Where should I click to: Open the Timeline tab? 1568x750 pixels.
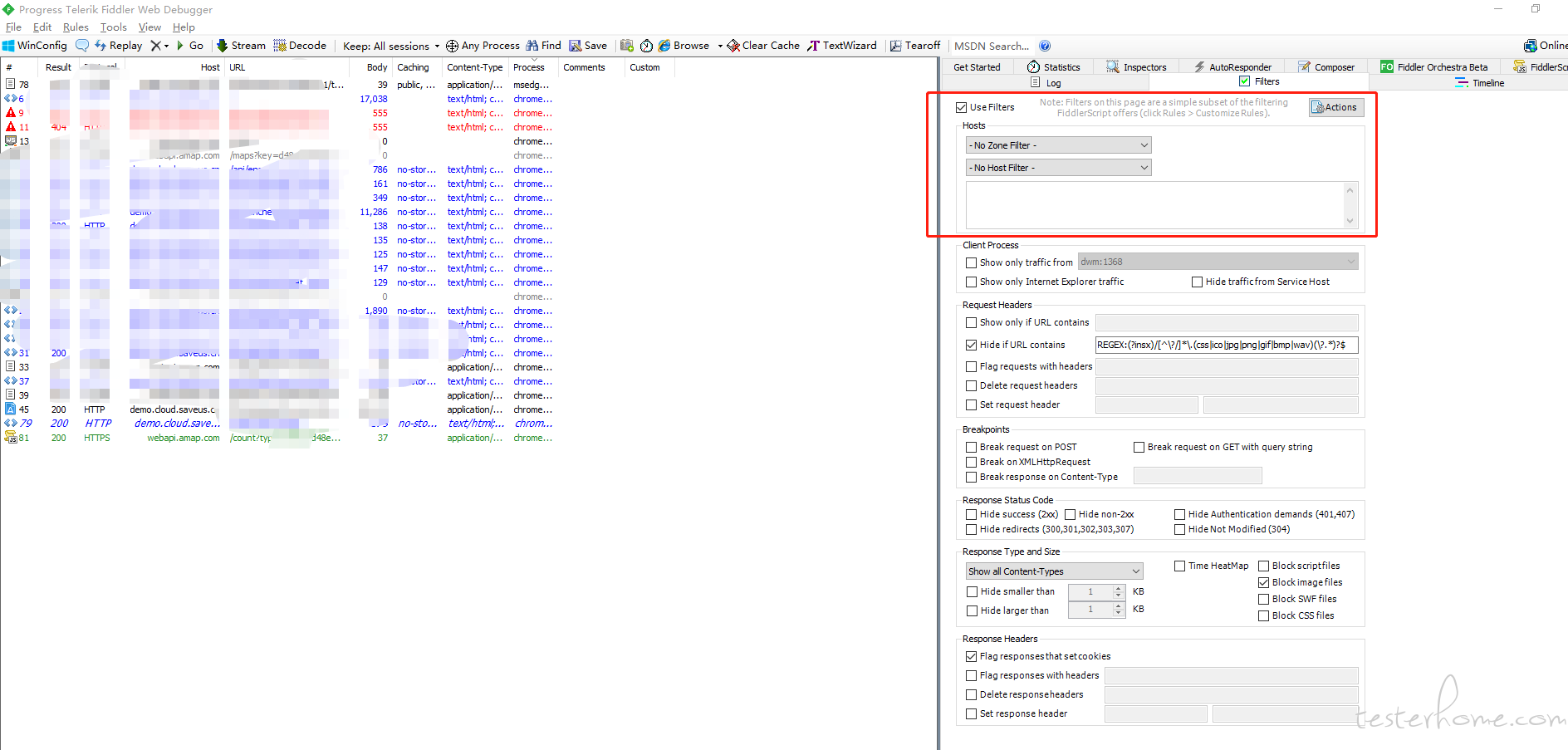1480,83
